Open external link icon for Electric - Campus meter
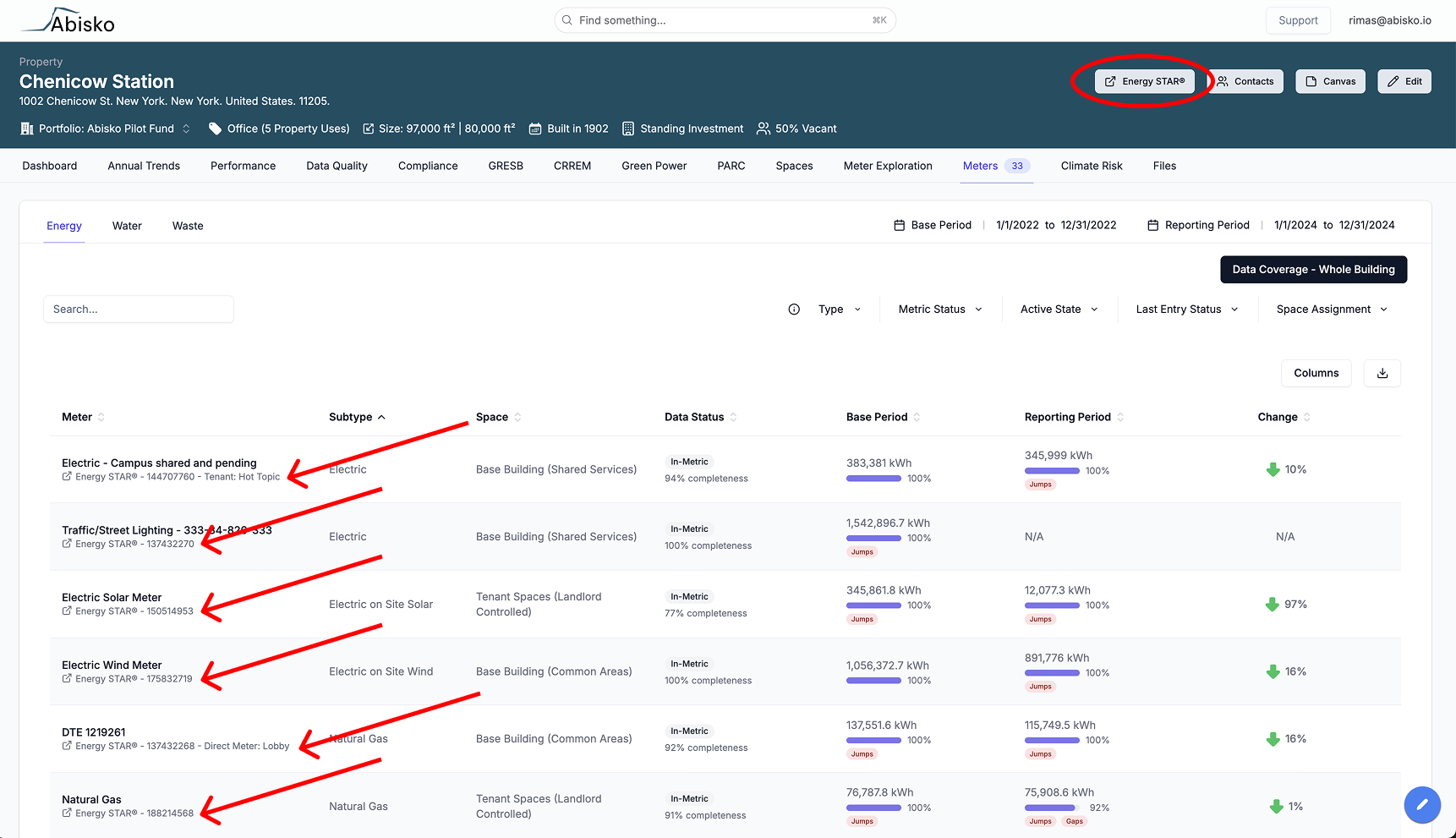 [x=67, y=477]
